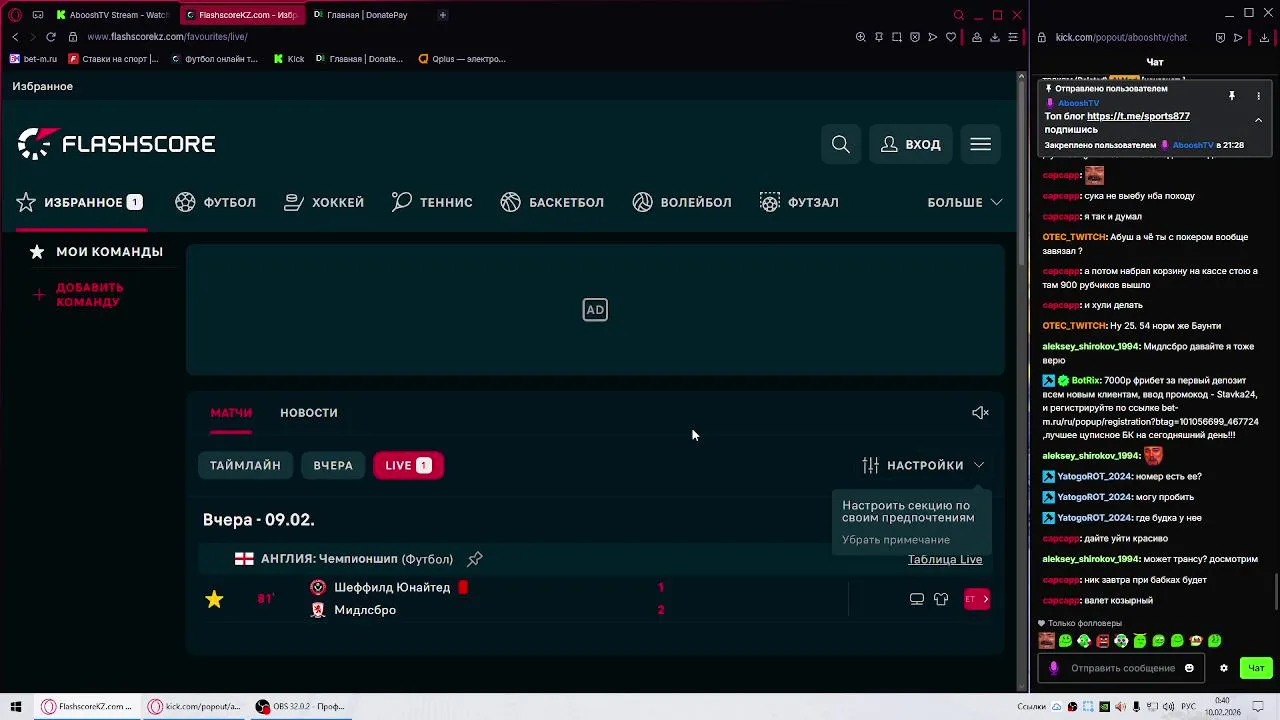Screen dimensions: 1280x720
Task: Click ДОБАВИТЬ КОМАНДУ link
Action: pyautogui.click(x=78, y=294)
